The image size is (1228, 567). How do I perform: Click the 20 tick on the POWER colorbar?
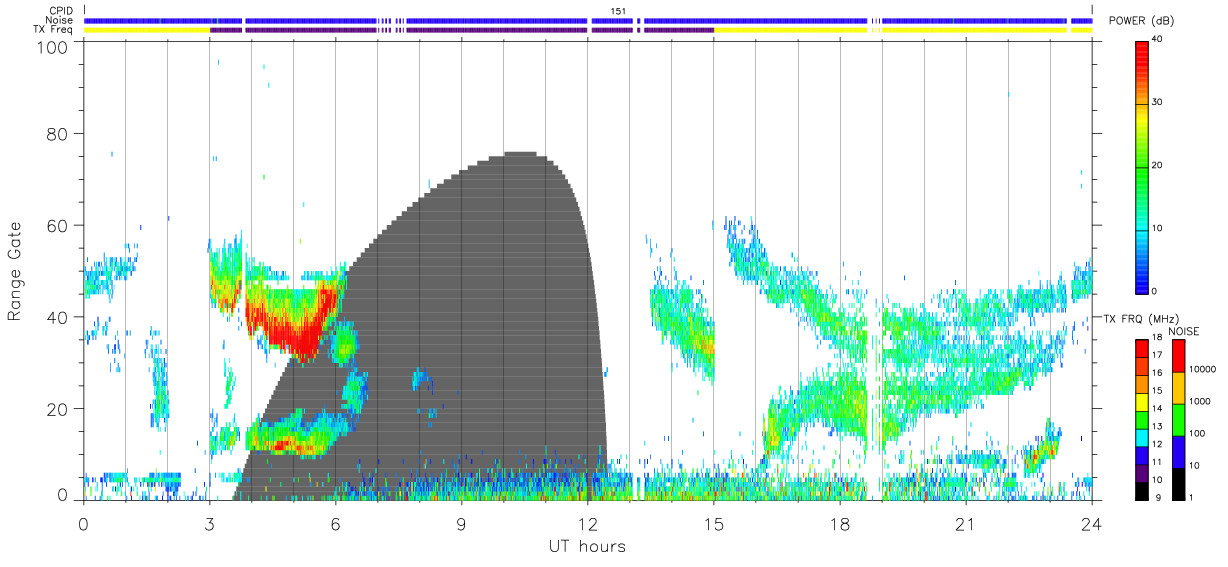[1157, 165]
